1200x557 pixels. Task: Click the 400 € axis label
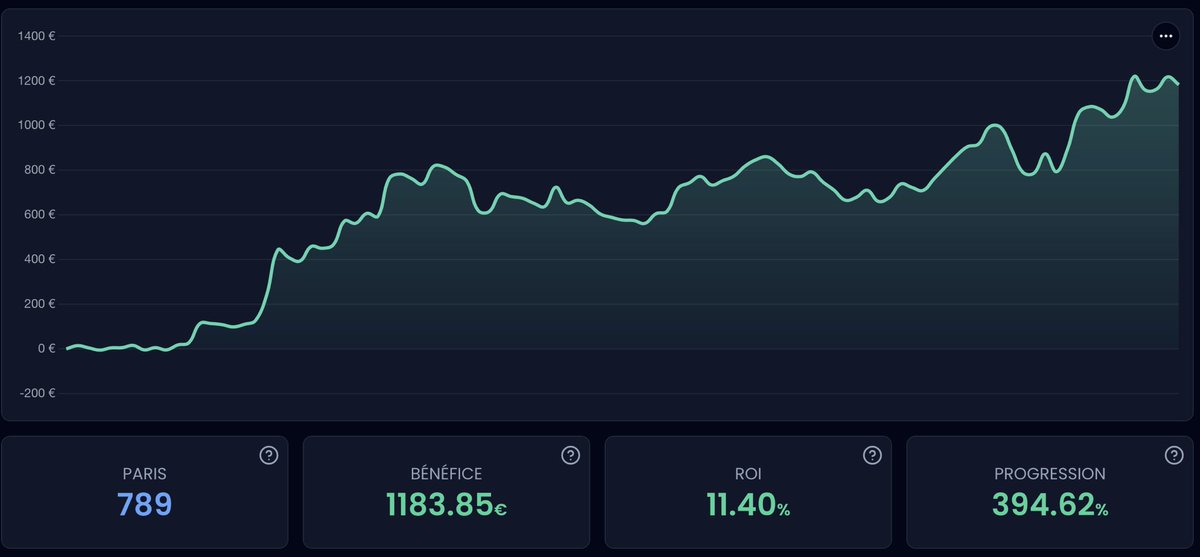[x=39, y=259]
